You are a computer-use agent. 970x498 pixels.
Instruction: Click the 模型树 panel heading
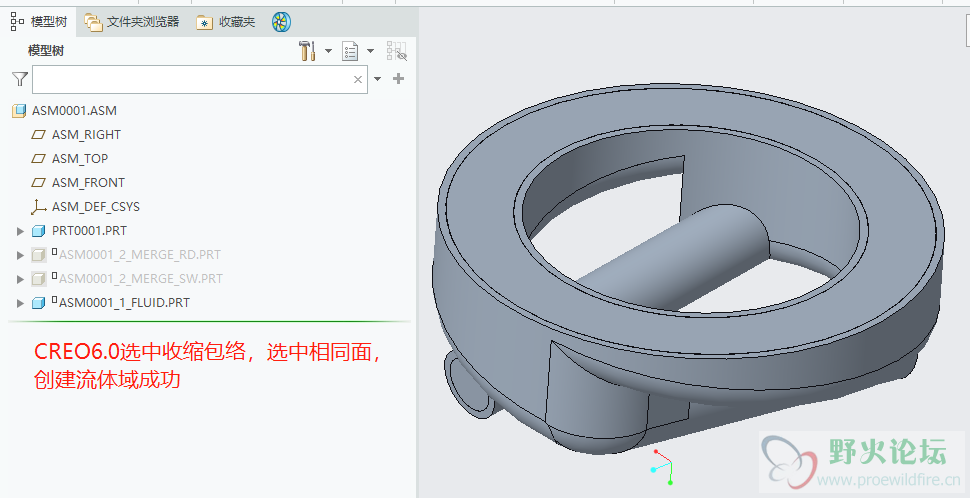click(46, 51)
